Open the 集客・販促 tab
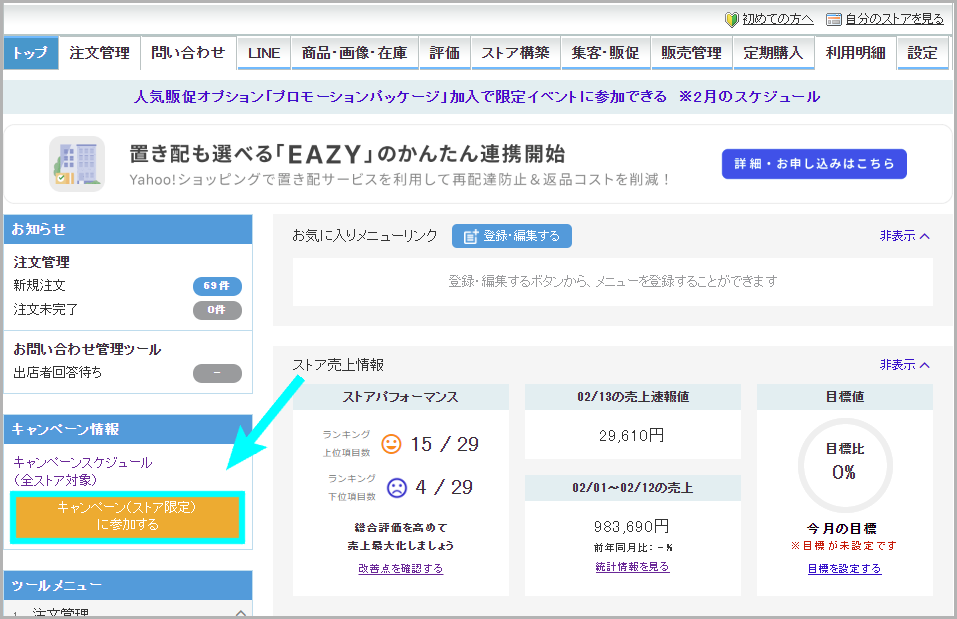The height and width of the screenshot is (619, 957). click(x=605, y=53)
